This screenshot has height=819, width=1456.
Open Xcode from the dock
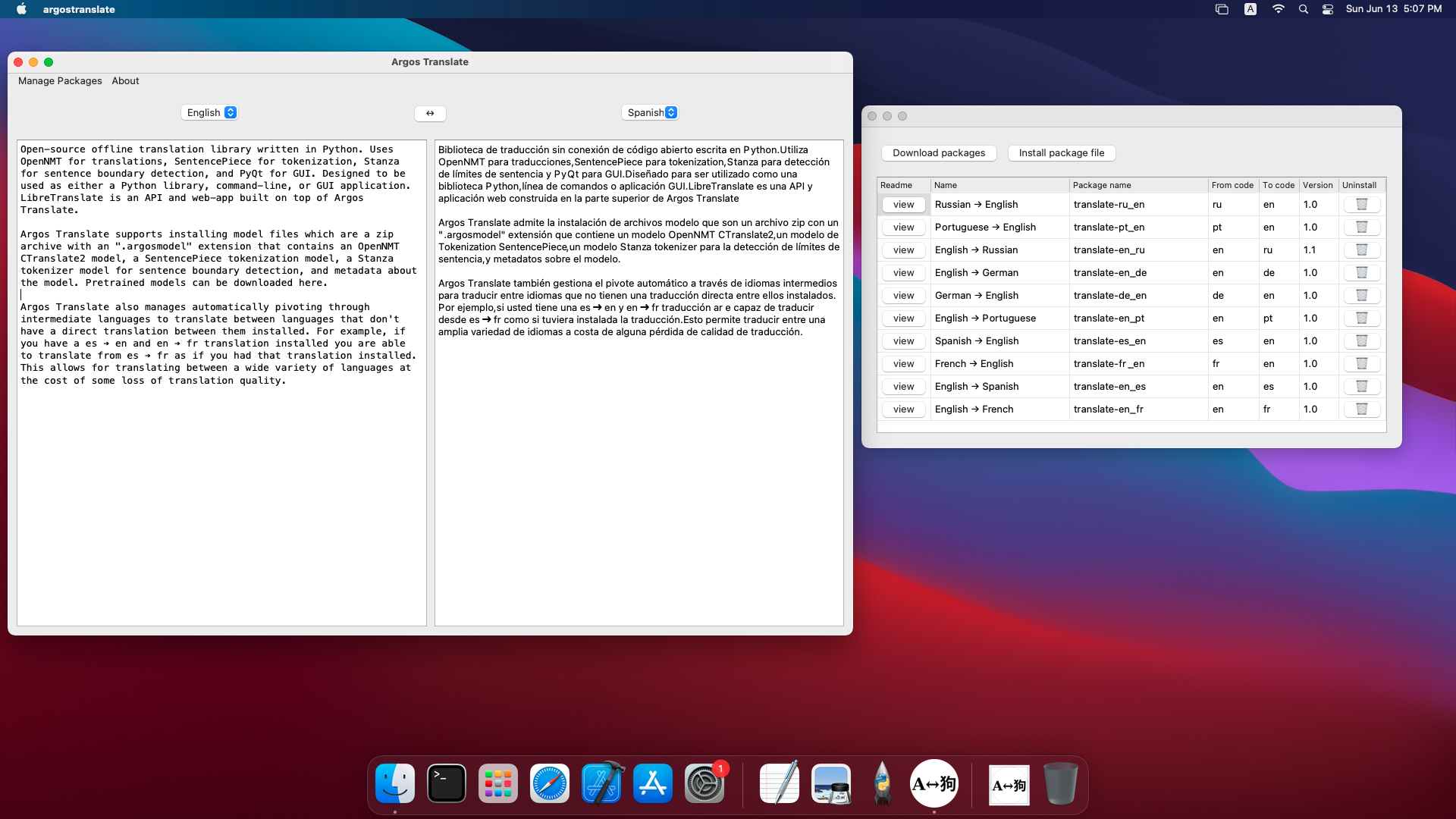(x=602, y=783)
